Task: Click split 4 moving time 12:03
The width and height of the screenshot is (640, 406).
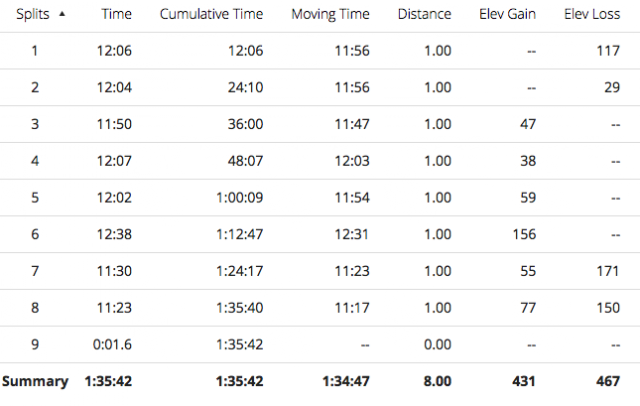Action: point(352,161)
